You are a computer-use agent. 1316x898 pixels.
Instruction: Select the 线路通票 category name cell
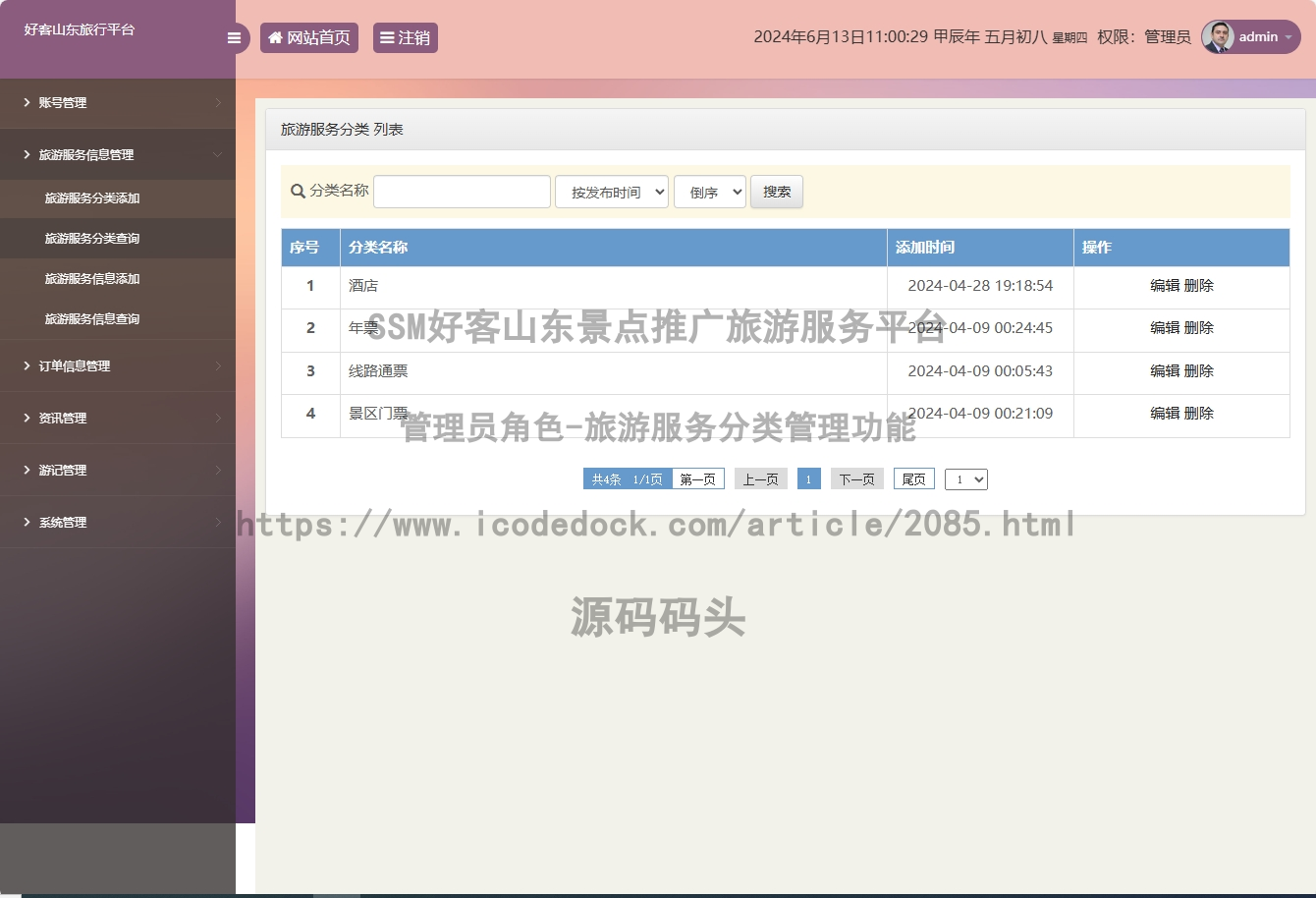614,371
